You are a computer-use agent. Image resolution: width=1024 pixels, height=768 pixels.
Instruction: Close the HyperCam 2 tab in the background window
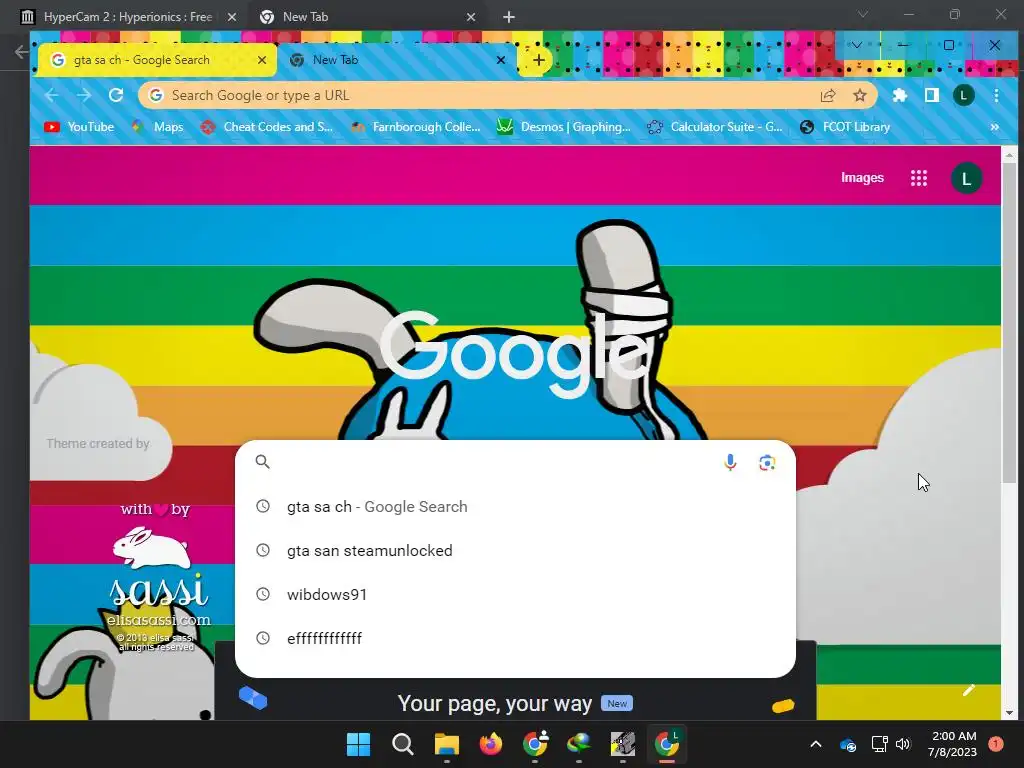[232, 17]
